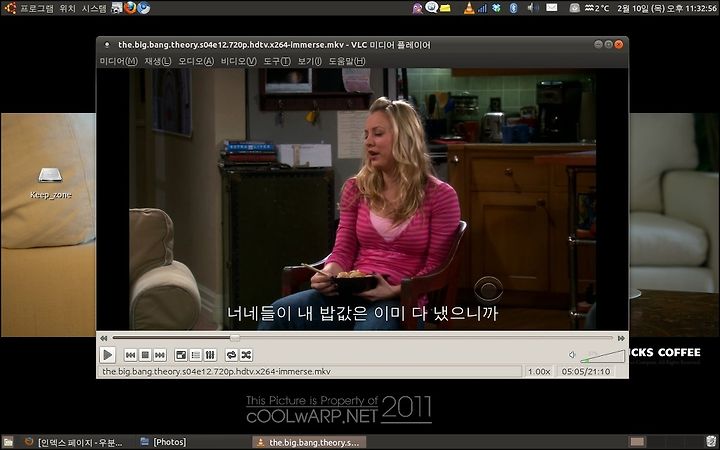Open the clock calendar 오후 11:32:56

(668, 8)
